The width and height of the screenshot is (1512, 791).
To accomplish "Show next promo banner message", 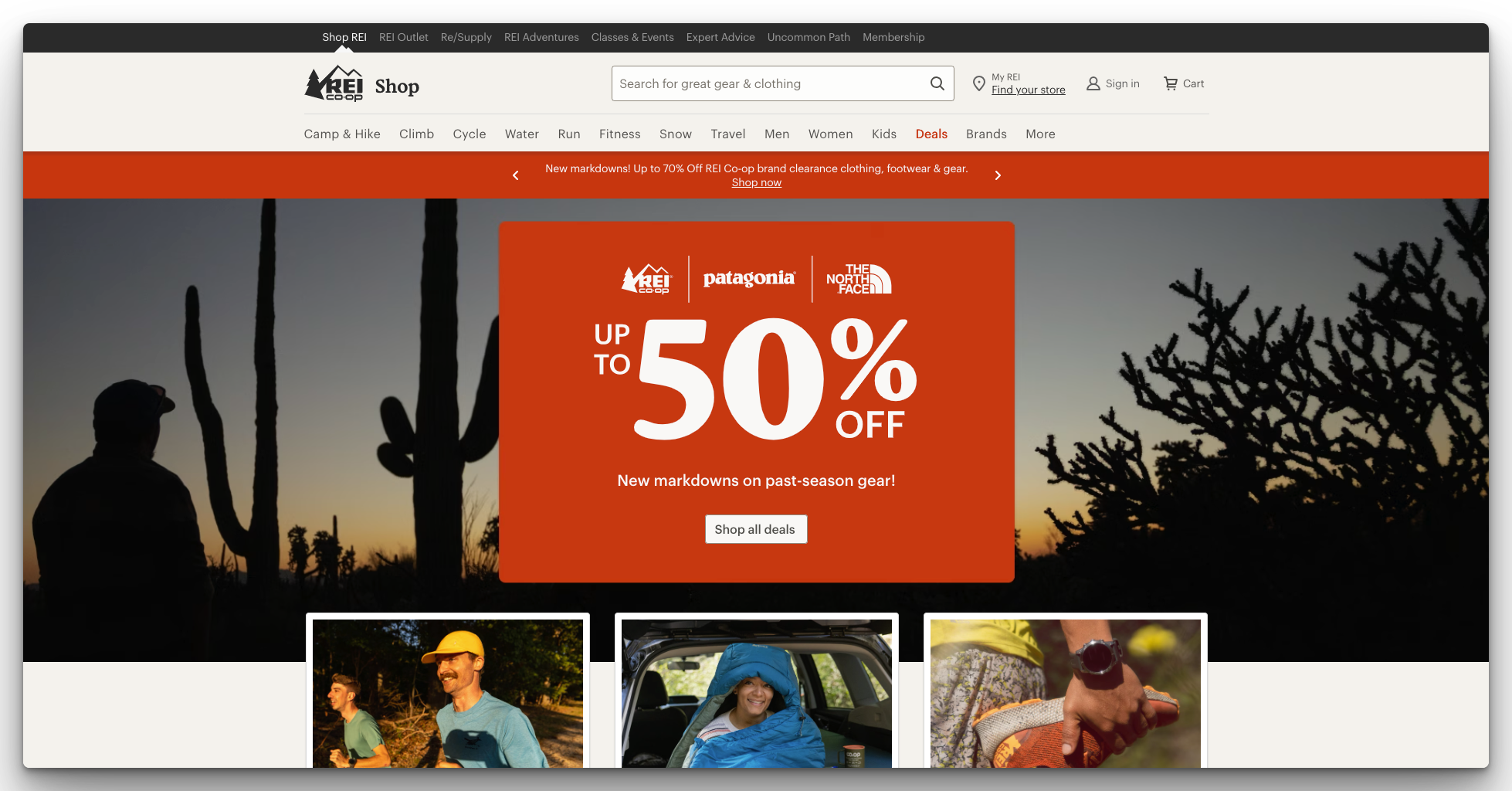I will click(x=998, y=175).
